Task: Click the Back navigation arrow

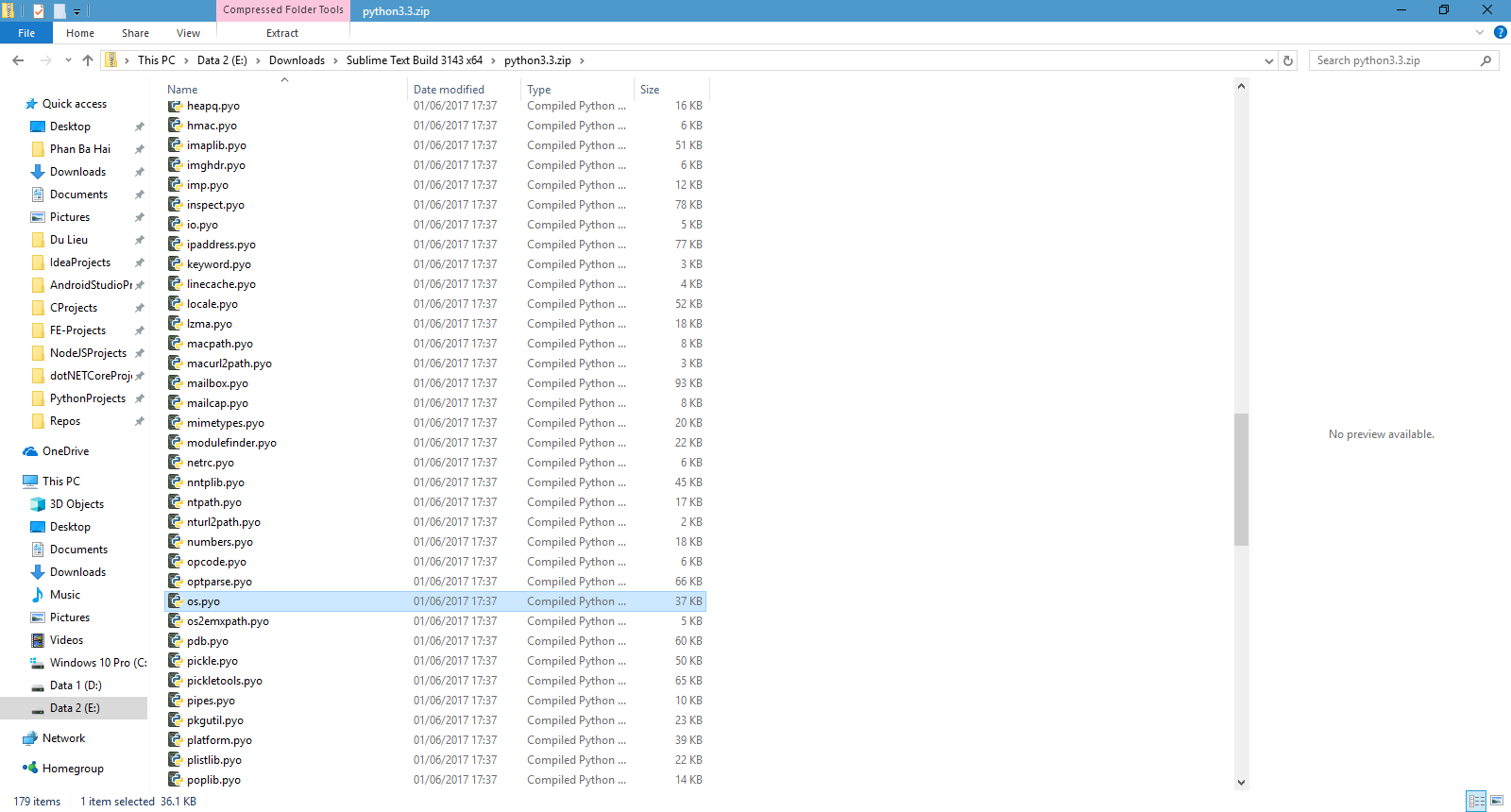Action: click(18, 60)
